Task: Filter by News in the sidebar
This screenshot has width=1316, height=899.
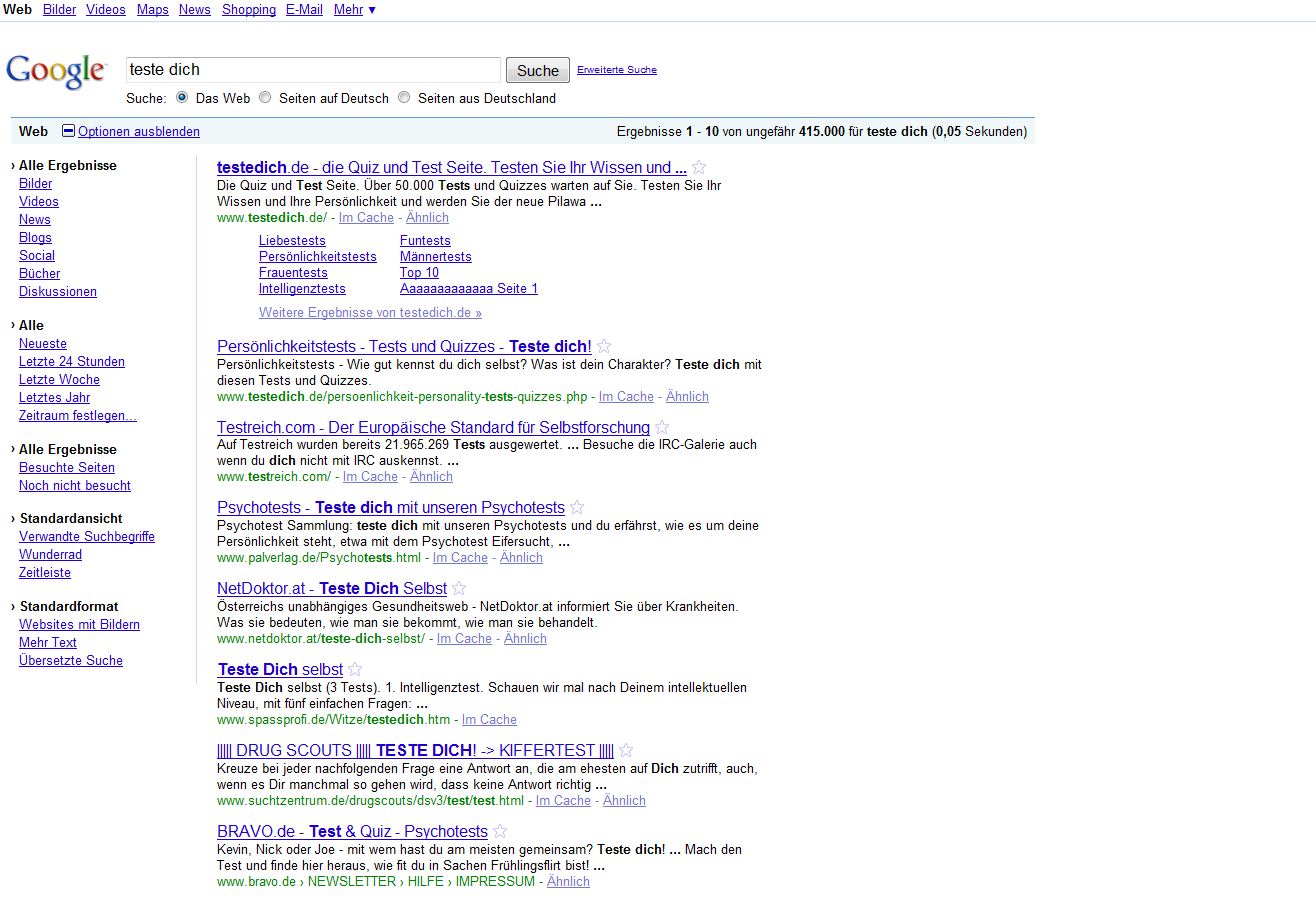Action: [35, 219]
